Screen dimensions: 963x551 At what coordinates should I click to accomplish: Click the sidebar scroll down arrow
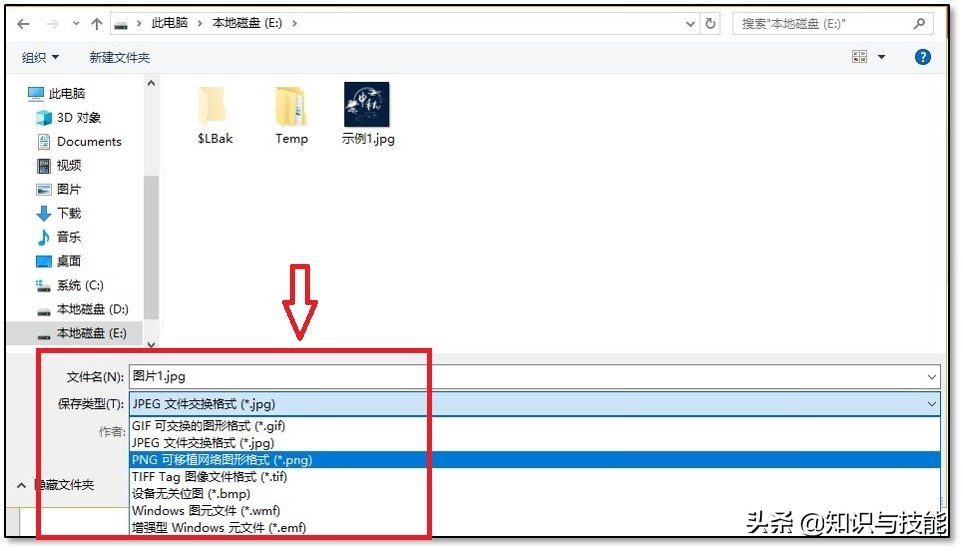point(151,345)
